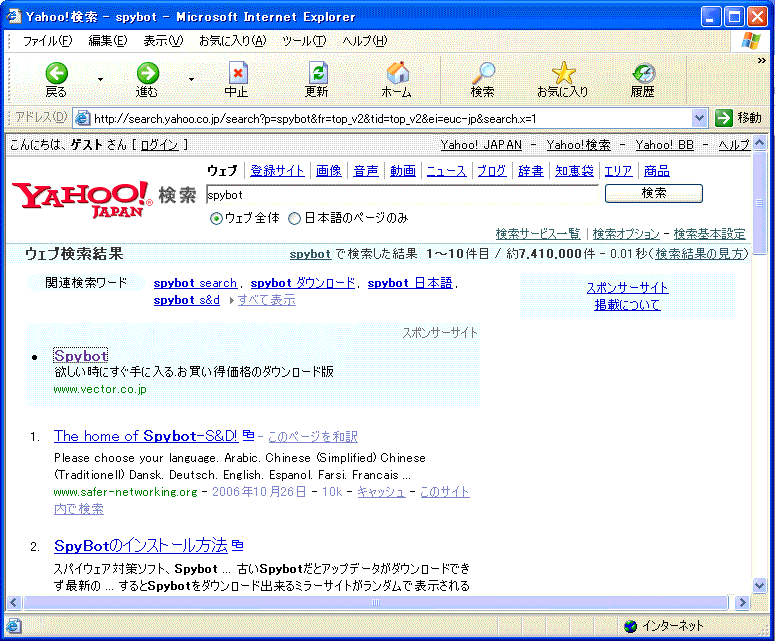Click new-window icon after SpyBotのインストール方法
The height and width of the screenshot is (641, 775).
[x=238, y=545]
